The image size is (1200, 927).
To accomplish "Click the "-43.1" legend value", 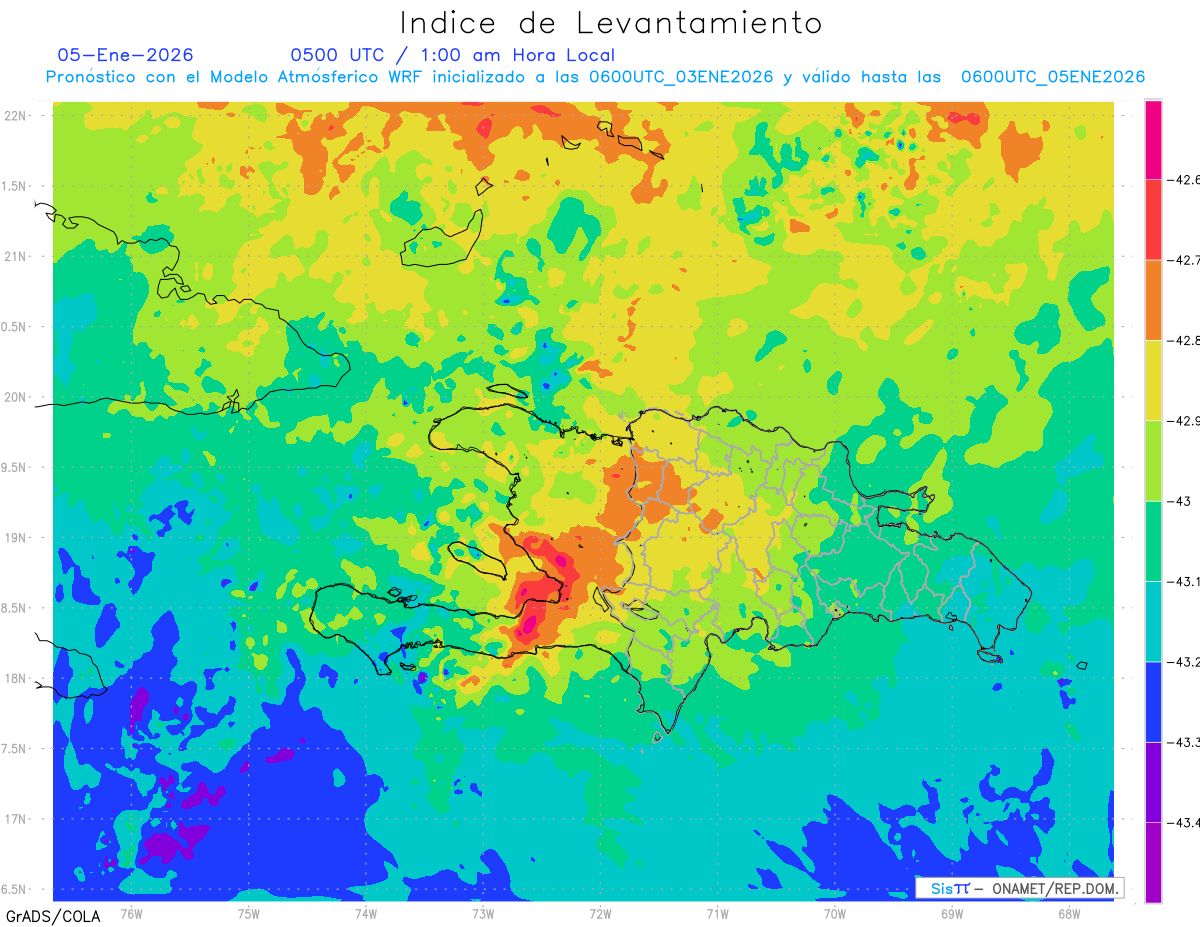I will [1182, 581].
